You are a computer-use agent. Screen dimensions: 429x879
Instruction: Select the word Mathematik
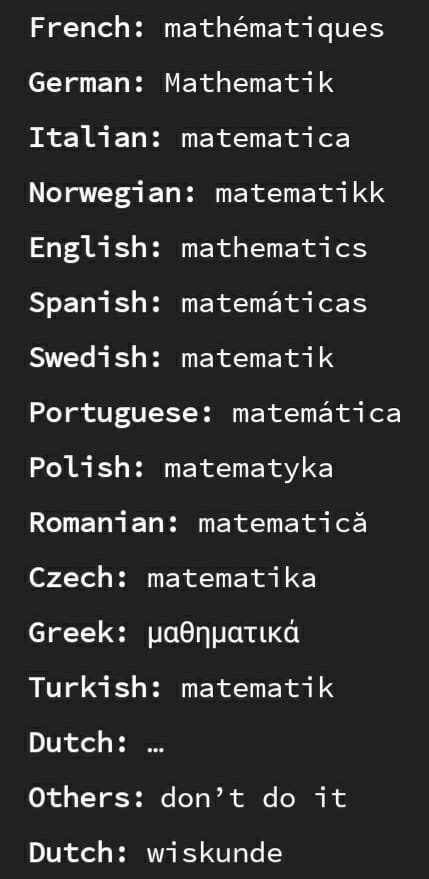click(249, 83)
